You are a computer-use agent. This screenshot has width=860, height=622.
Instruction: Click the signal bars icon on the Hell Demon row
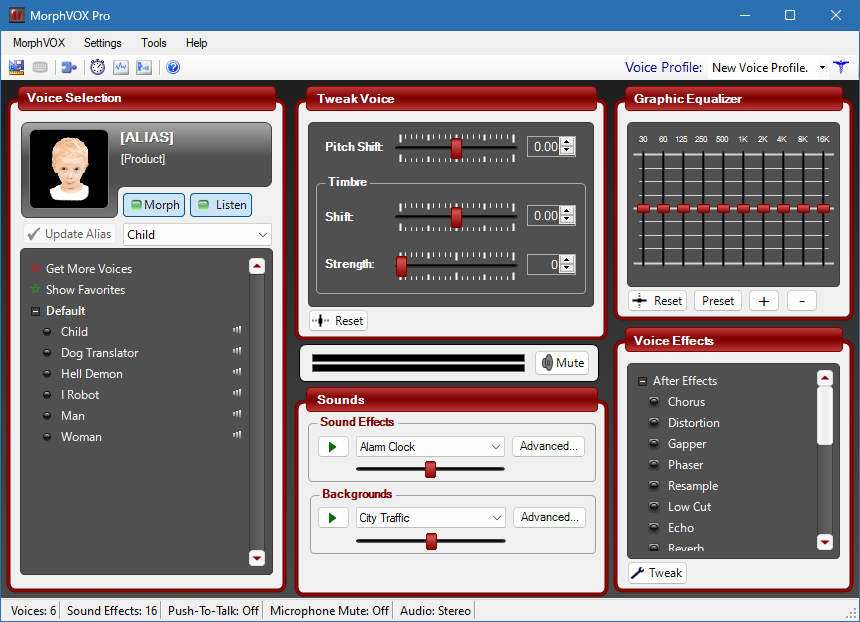point(237,372)
